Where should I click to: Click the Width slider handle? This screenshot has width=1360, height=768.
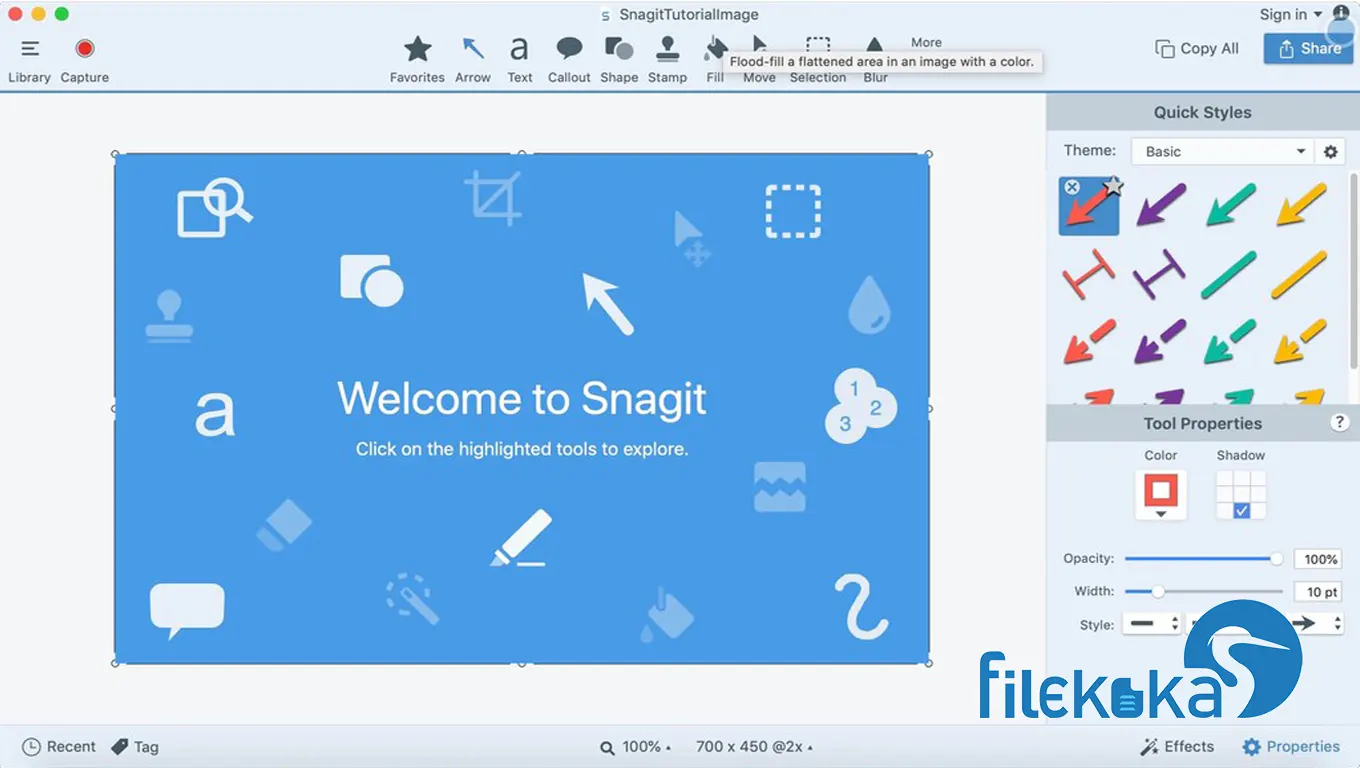pos(1158,591)
